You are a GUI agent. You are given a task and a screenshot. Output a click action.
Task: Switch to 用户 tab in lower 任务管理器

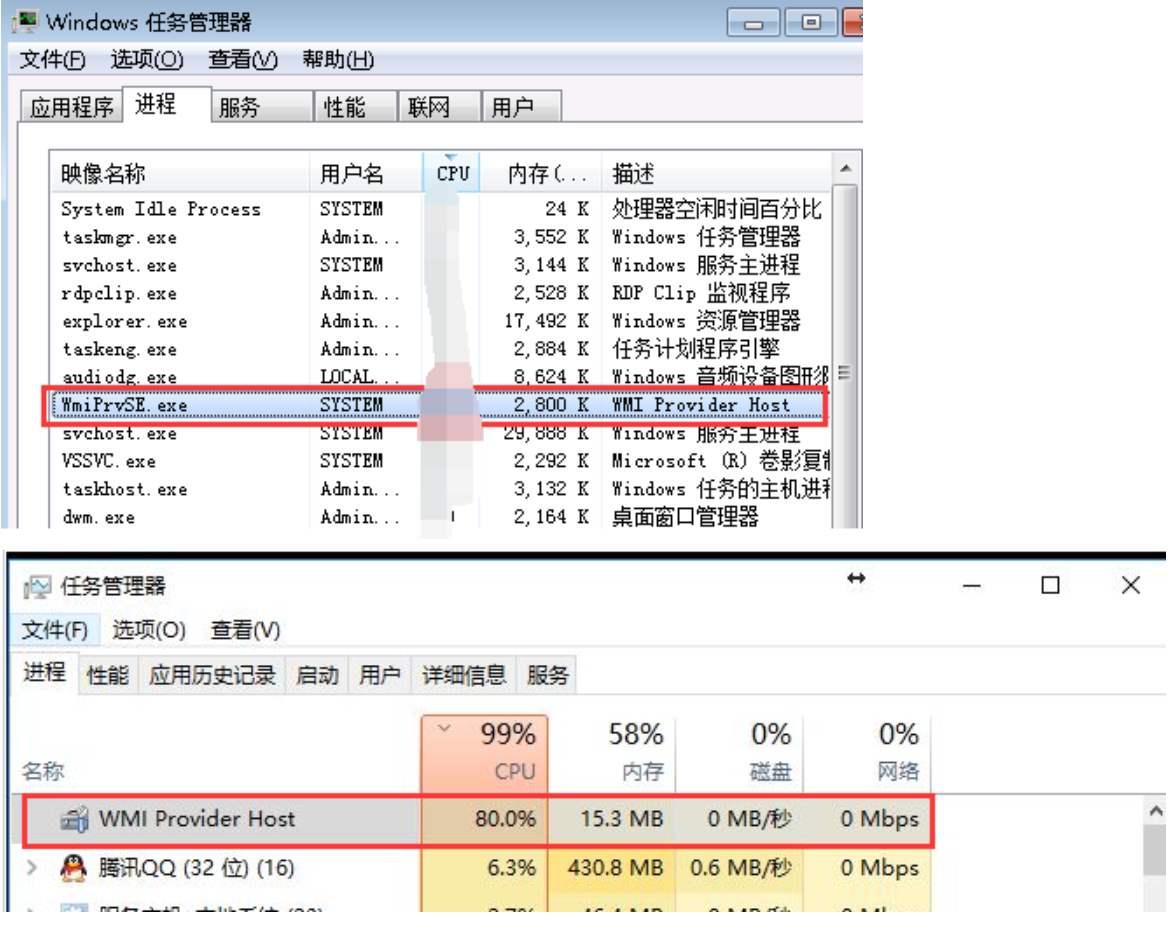click(x=379, y=675)
